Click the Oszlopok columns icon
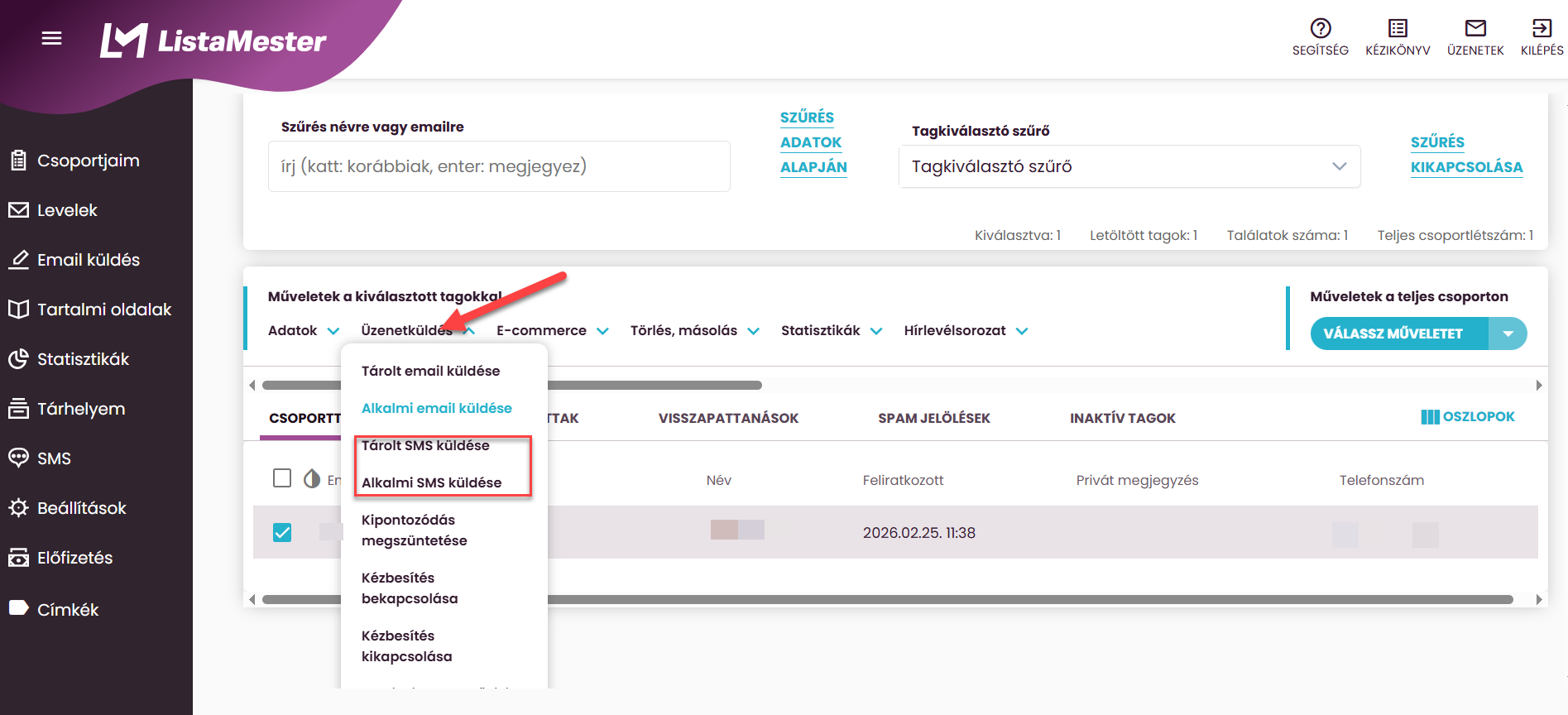 click(x=1430, y=417)
